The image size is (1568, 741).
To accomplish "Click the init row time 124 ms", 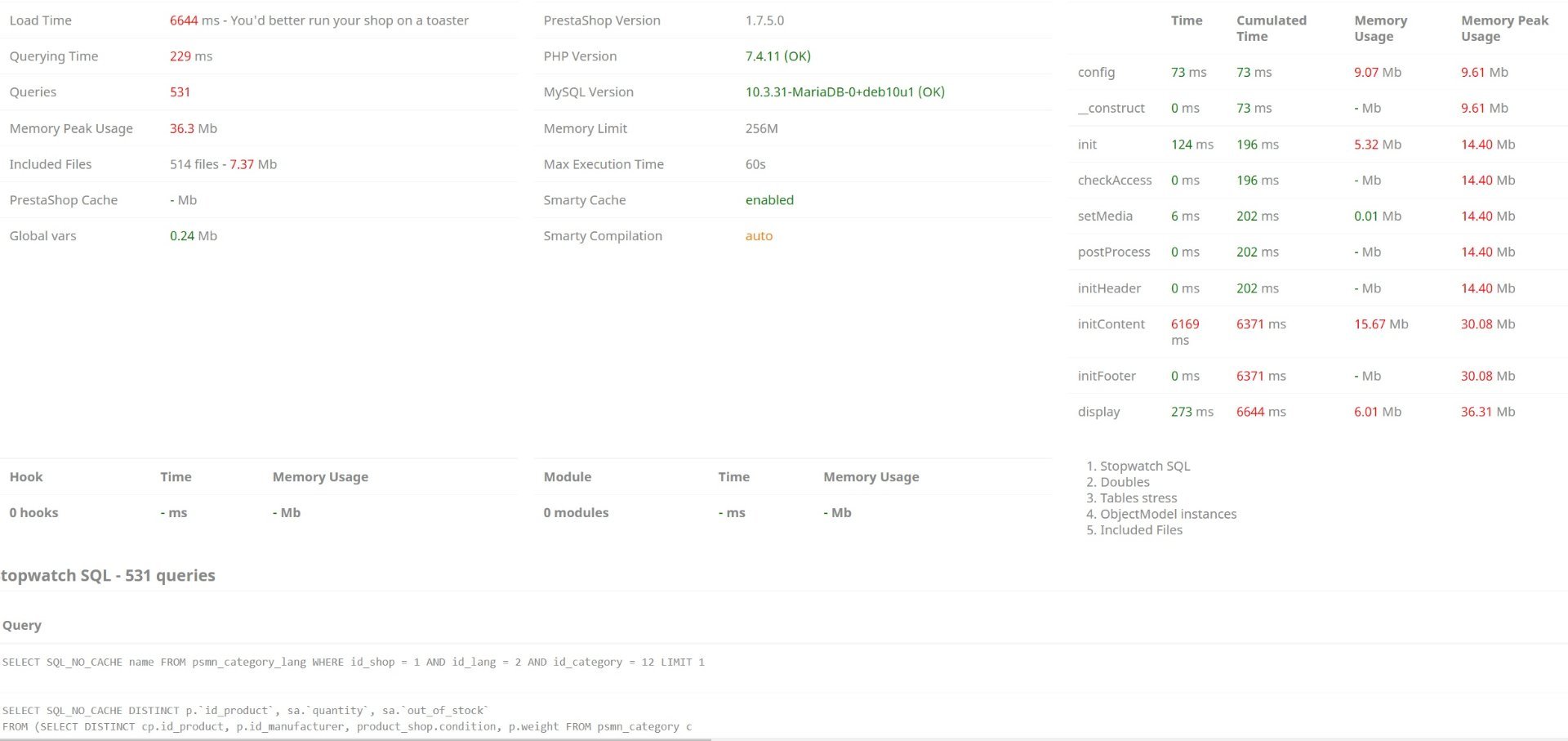I will 1192,145.
